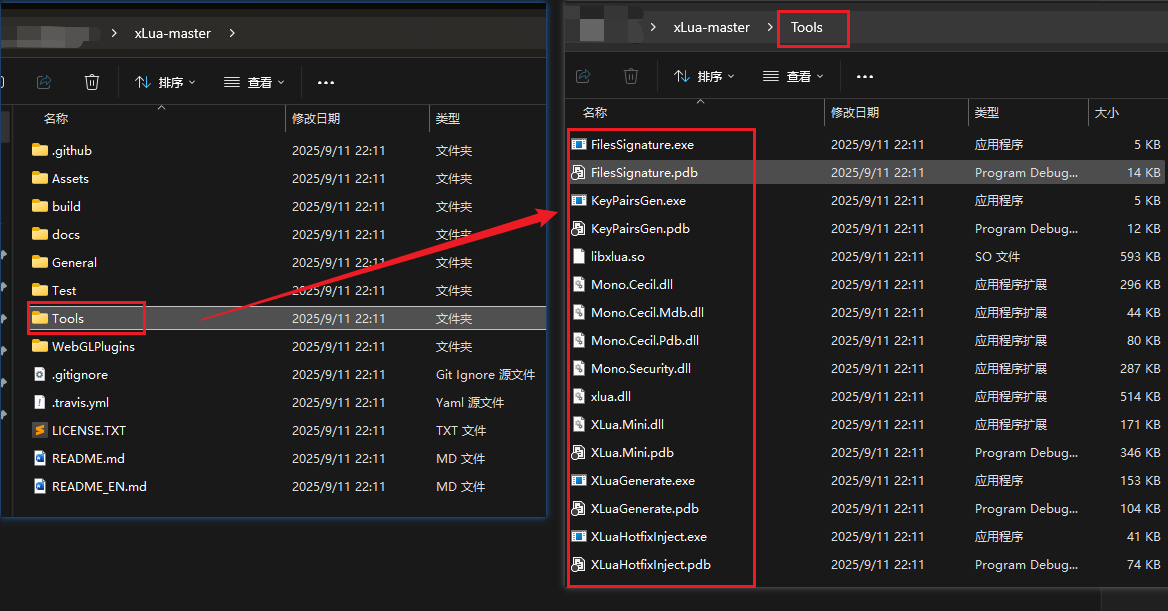Click the SO 文件 type cell
Image resolution: width=1168 pixels, height=611 pixels.
click(997, 256)
